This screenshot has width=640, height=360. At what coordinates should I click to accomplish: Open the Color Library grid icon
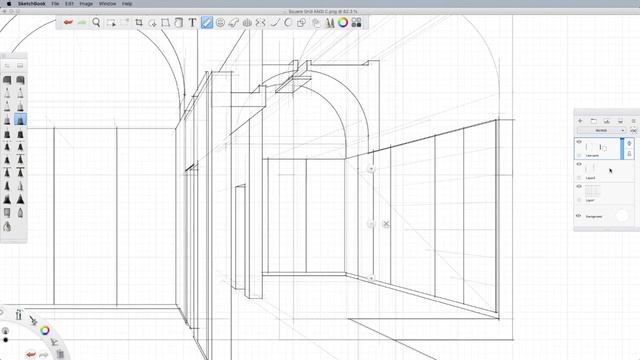(x=356, y=22)
